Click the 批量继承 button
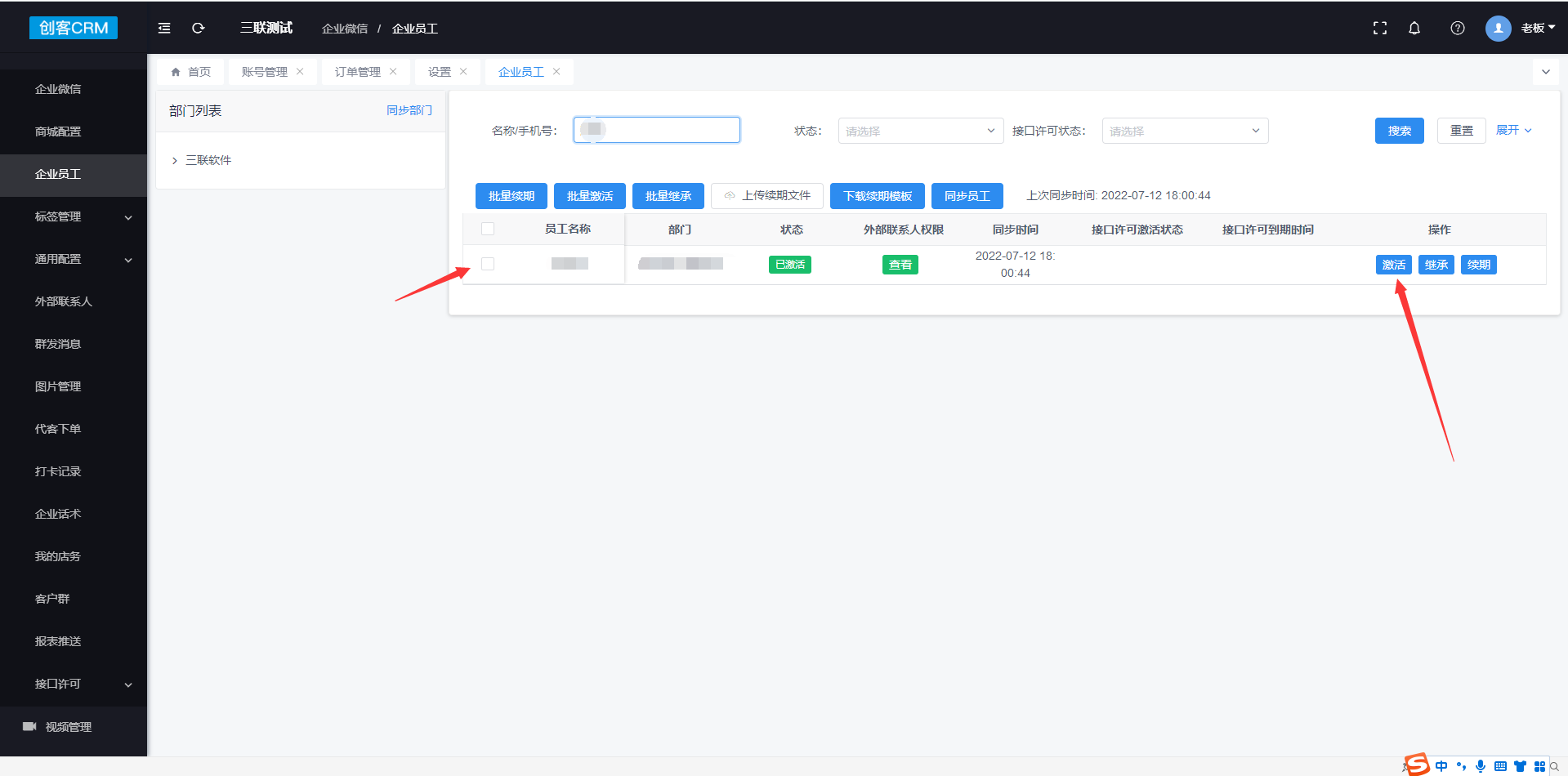 (668, 196)
